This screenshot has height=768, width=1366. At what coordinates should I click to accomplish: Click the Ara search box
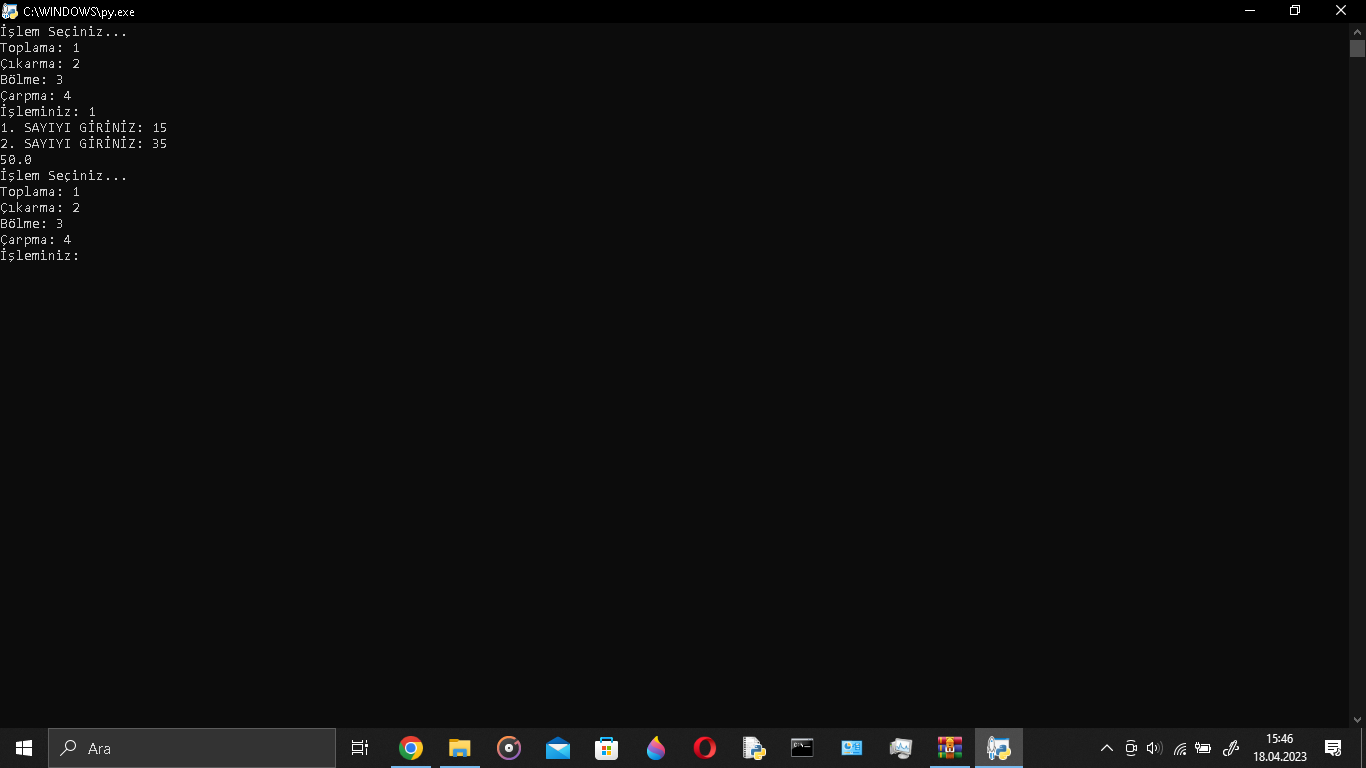click(x=192, y=748)
